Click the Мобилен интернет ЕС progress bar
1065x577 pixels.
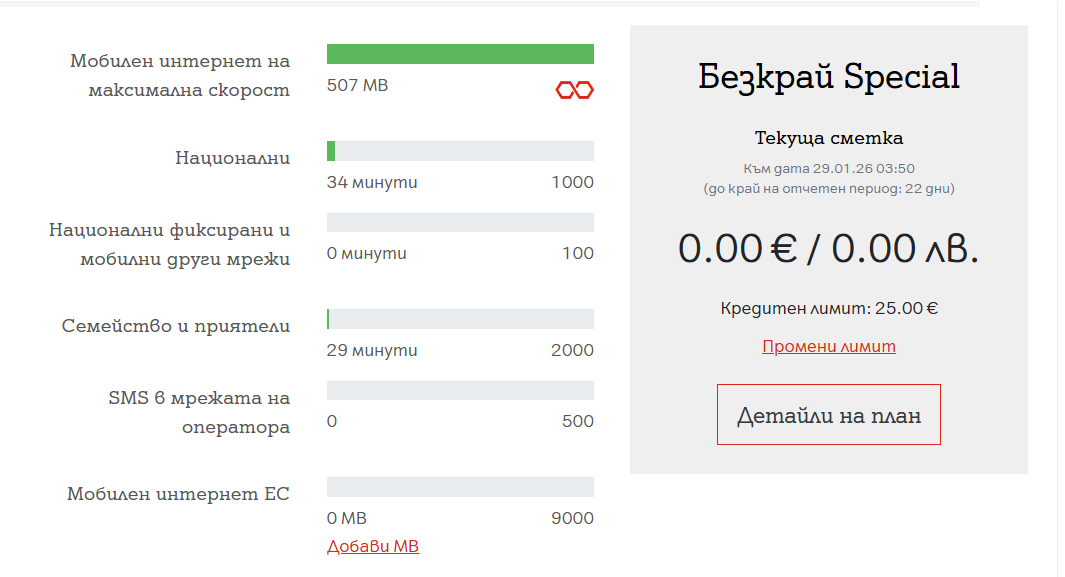coord(460,487)
